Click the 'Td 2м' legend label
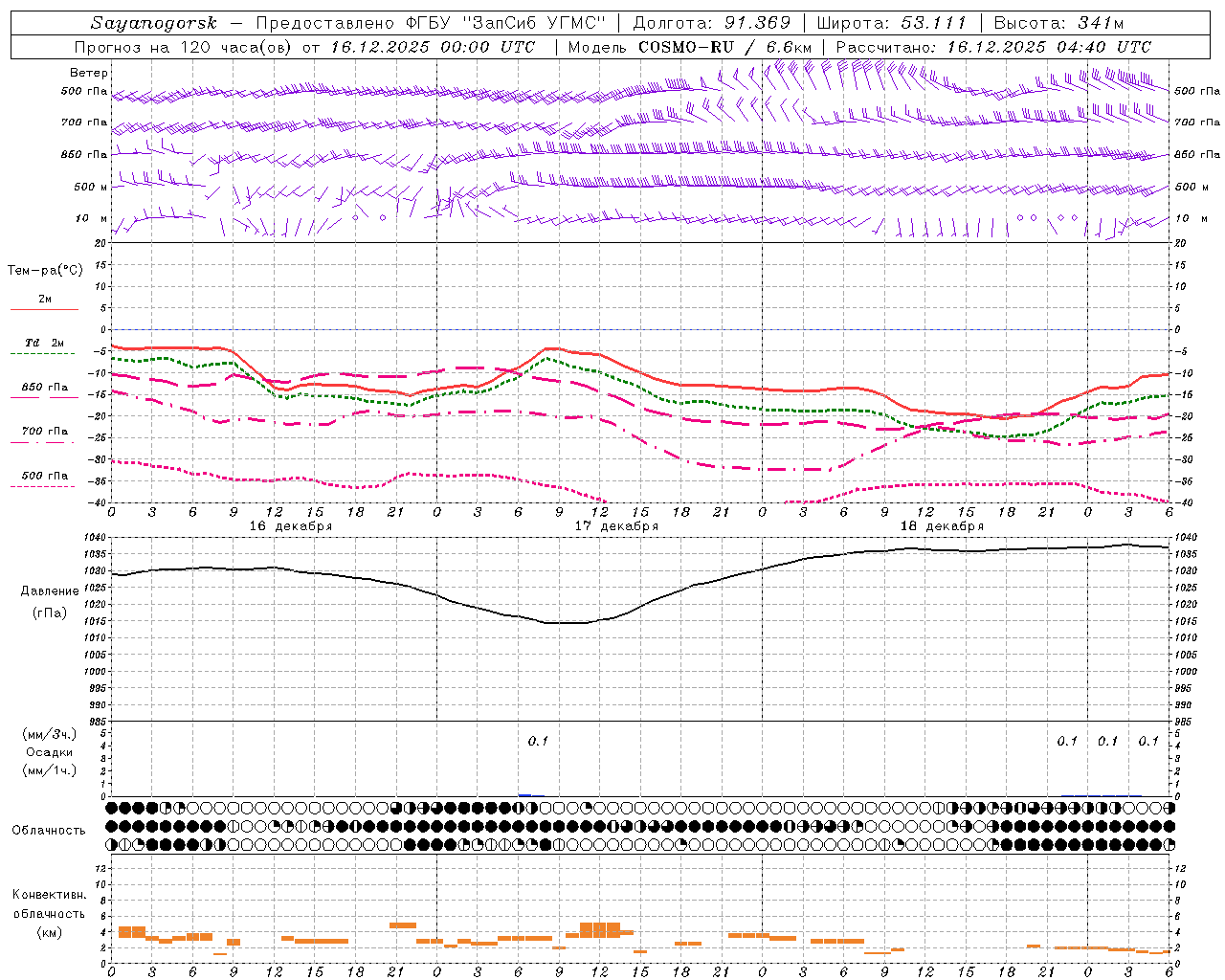This screenshot has width=1225, height=980. (45, 343)
